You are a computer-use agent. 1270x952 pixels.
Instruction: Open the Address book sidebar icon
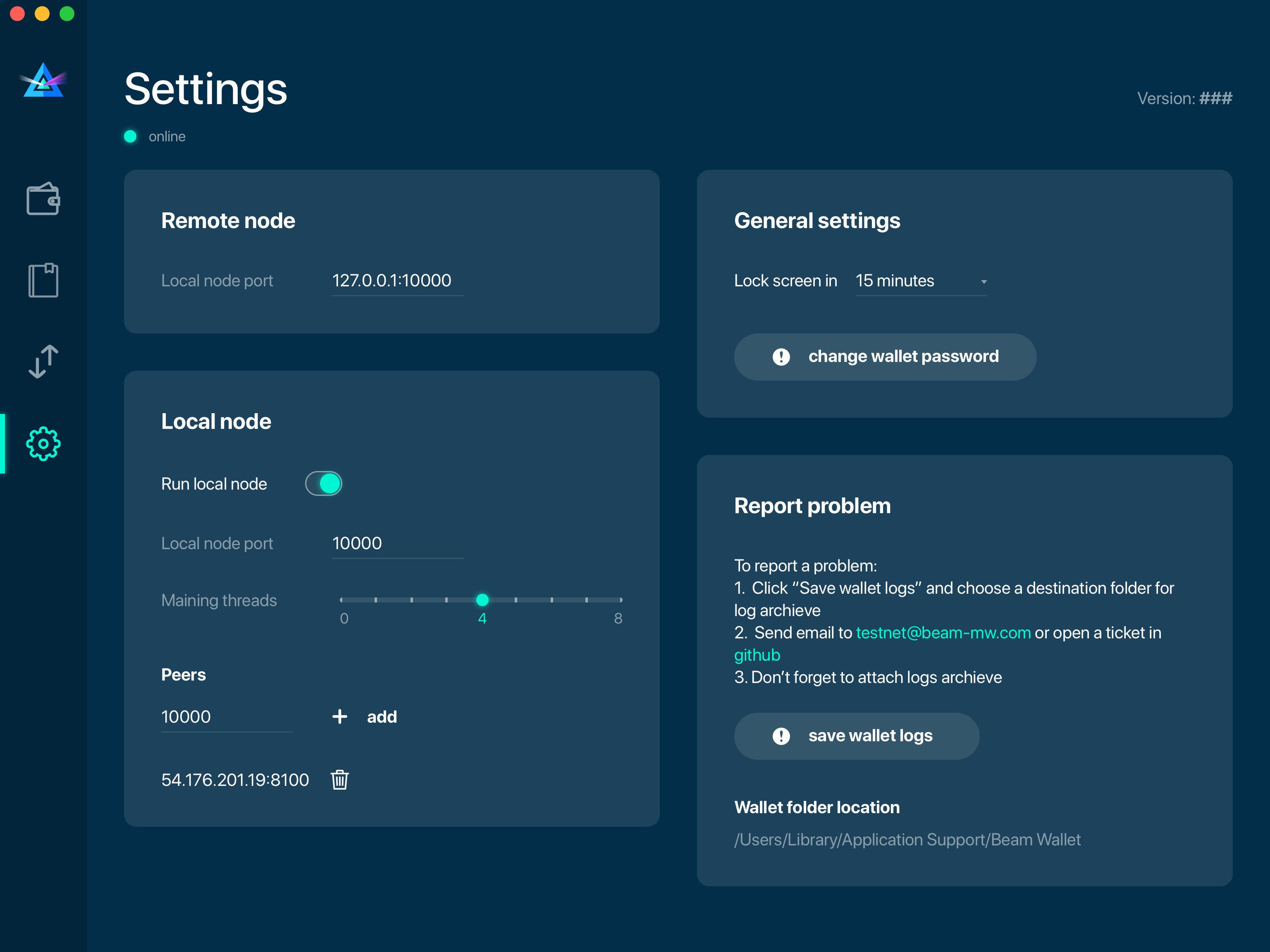pos(43,280)
